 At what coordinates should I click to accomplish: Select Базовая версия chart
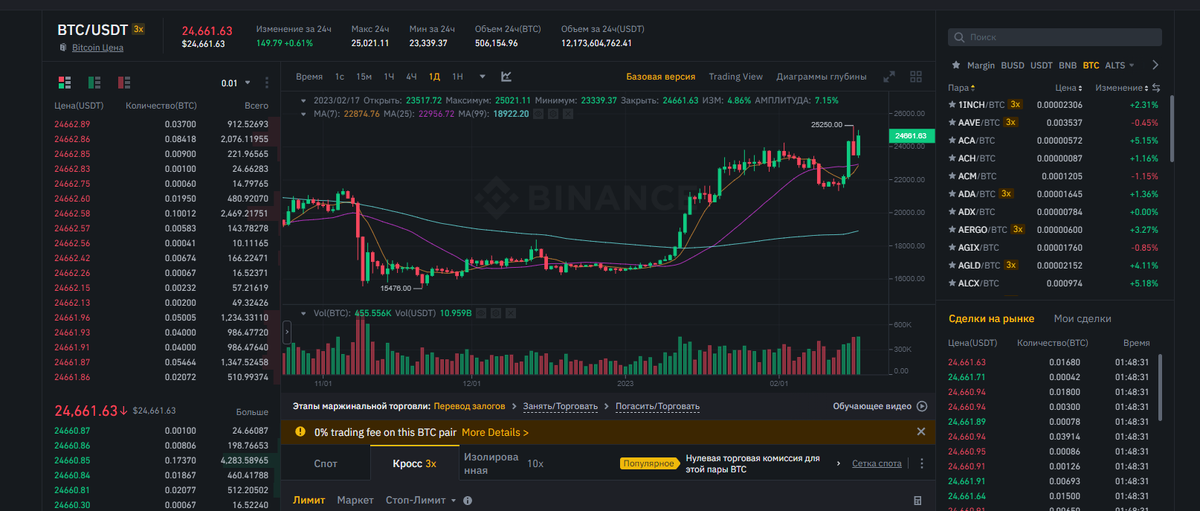(661, 76)
